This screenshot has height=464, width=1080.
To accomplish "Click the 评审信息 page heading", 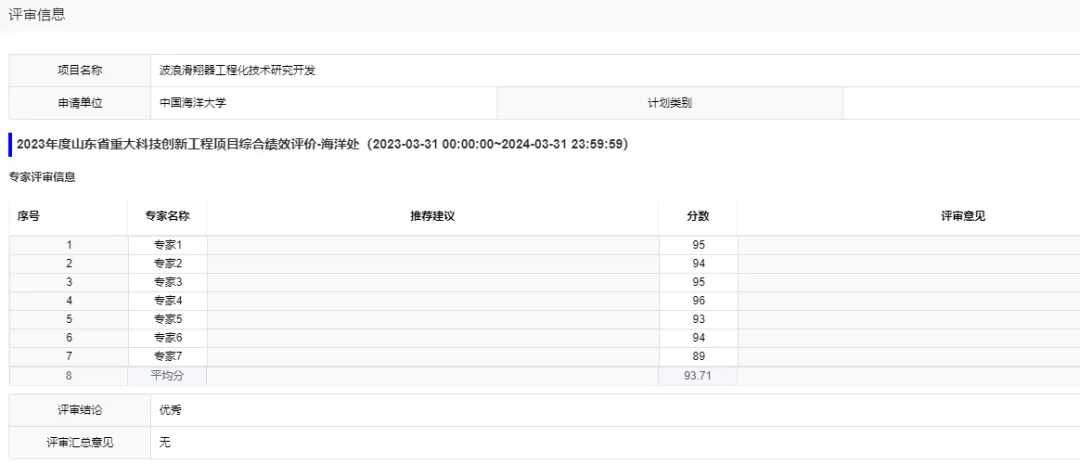I will [x=37, y=14].
